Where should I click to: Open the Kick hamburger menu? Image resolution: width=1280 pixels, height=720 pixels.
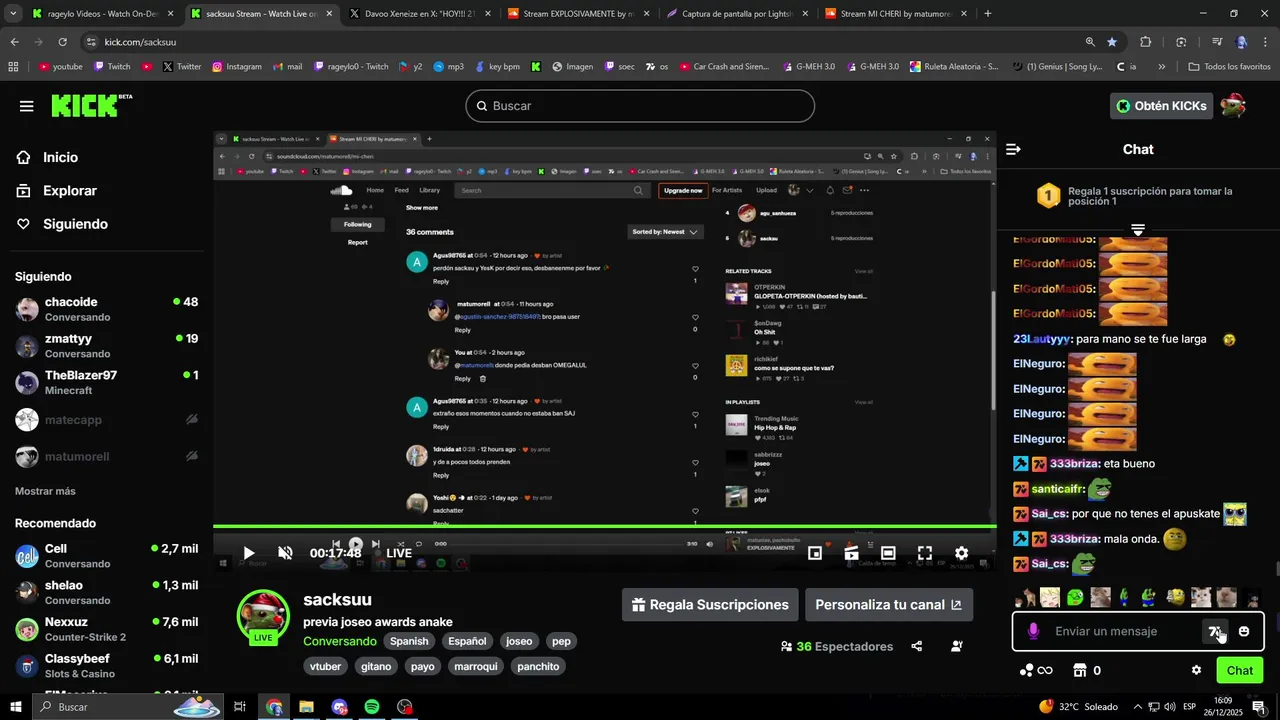point(27,106)
